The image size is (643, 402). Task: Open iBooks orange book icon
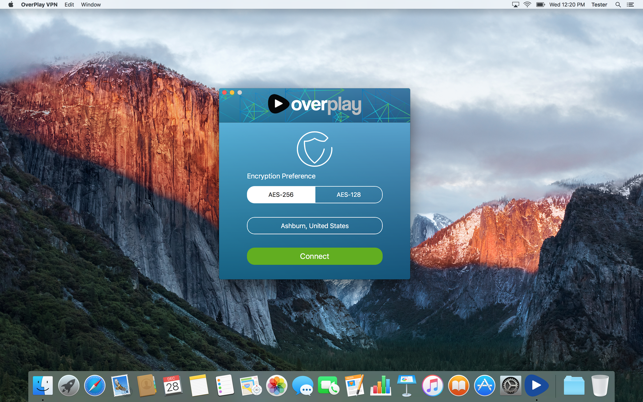pos(458,386)
